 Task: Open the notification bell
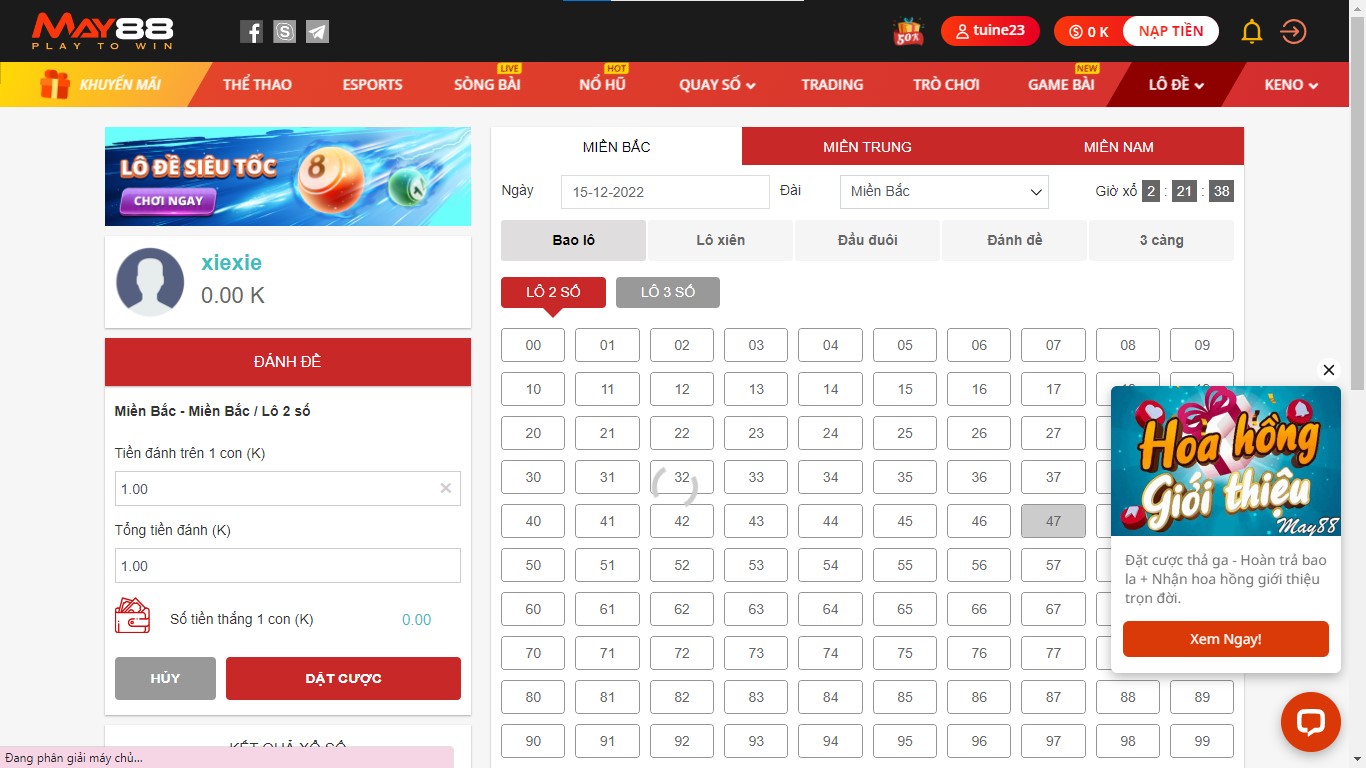click(1251, 32)
